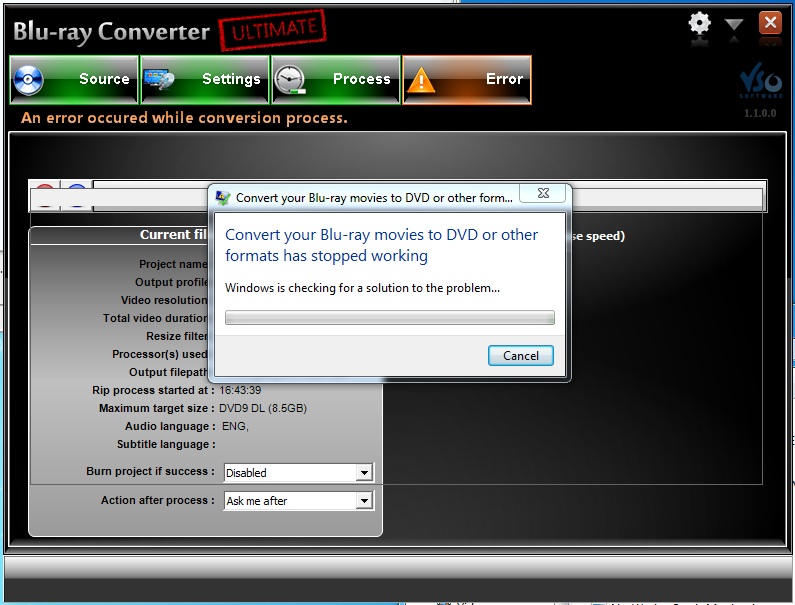The width and height of the screenshot is (795, 605).
Task: Click the blue round button above Current file
Action: pos(77,196)
